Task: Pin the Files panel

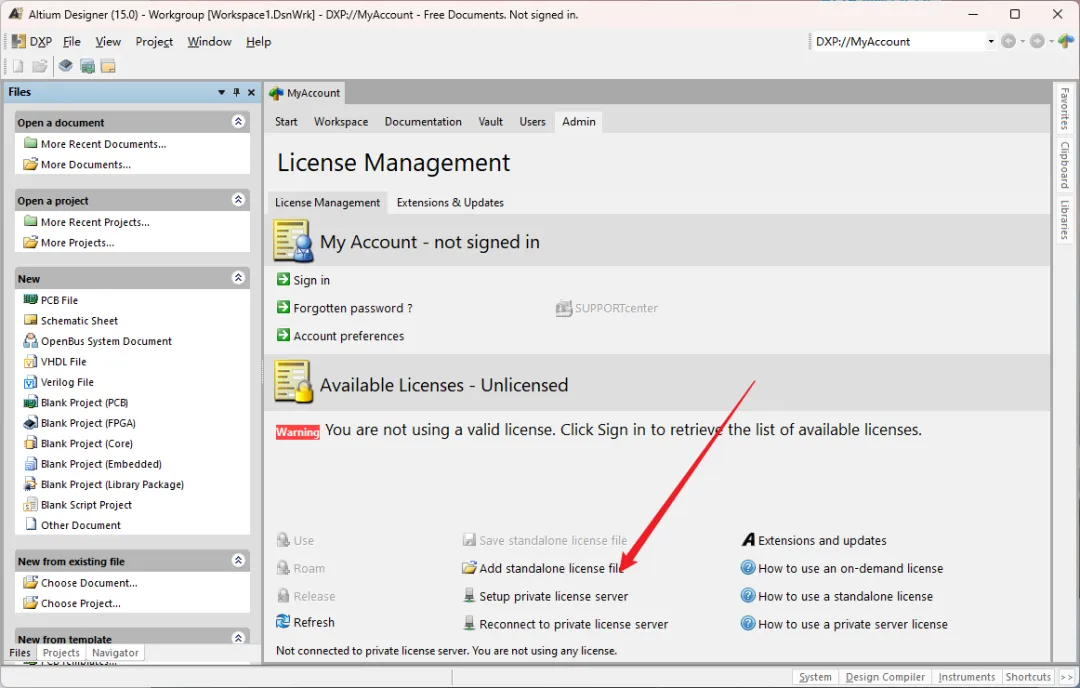Action: (x=236, y=92)
